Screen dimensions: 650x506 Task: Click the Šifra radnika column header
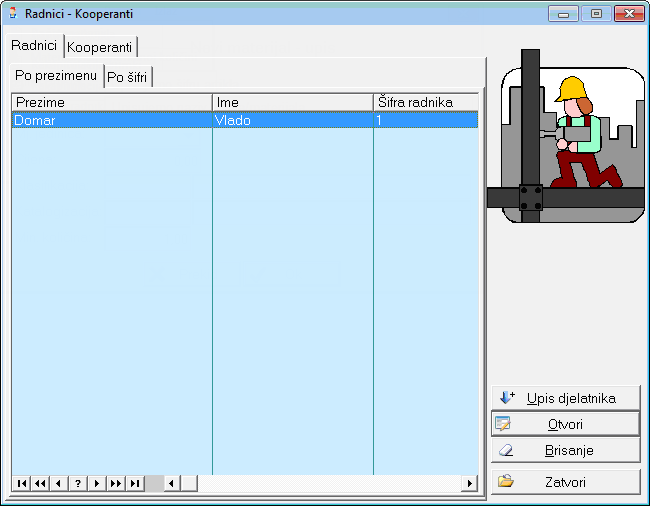pyautogui.click(x=426, y=102)
